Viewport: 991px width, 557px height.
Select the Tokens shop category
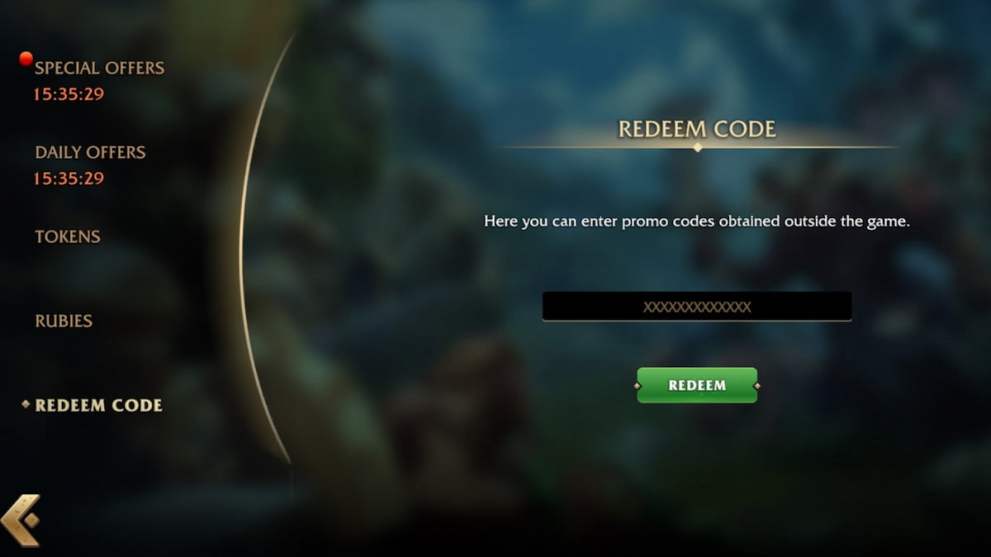point(67,236)
